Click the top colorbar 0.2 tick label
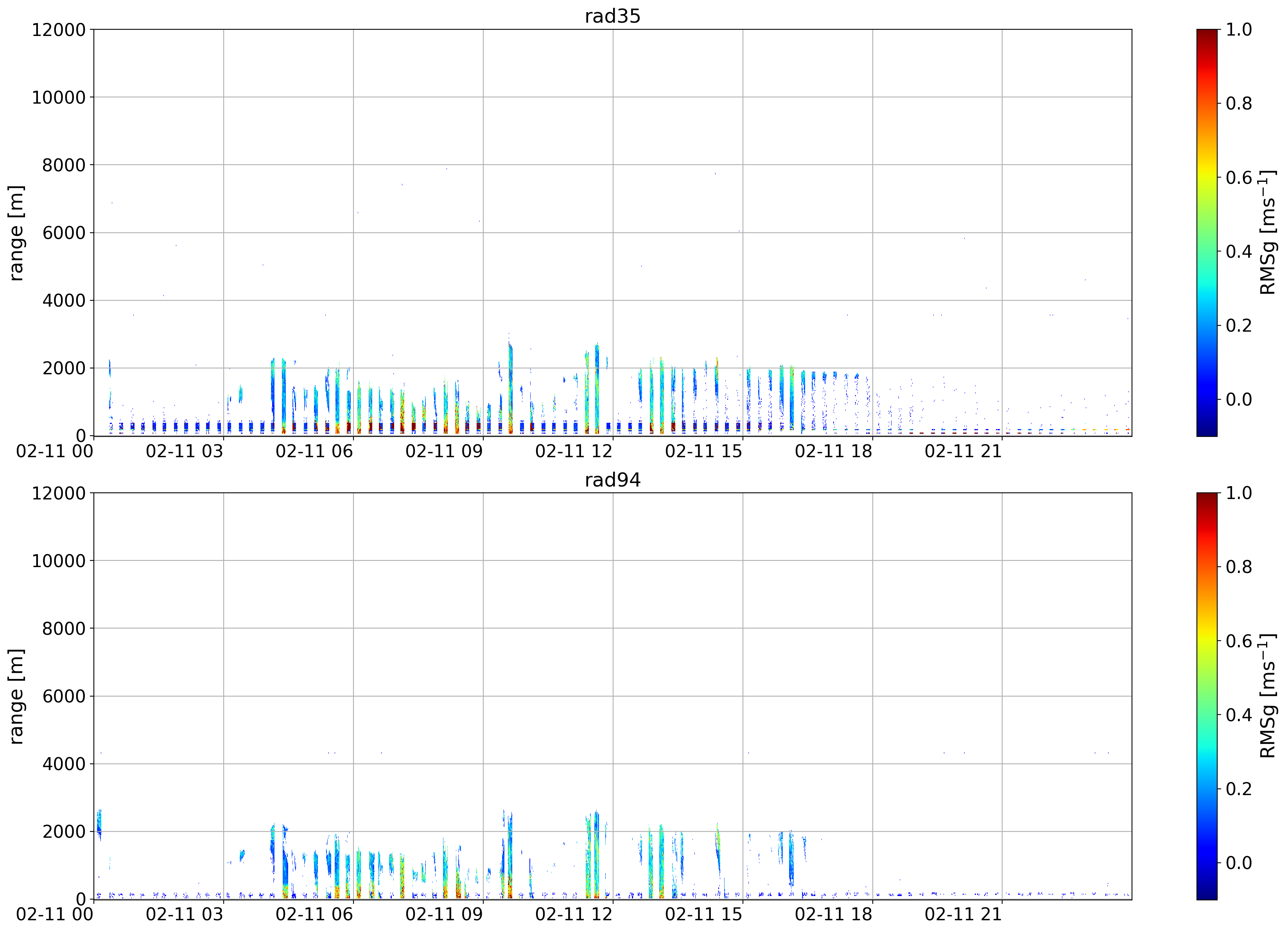Screen dimensions: 1288x932 [x=1239, y=325]
